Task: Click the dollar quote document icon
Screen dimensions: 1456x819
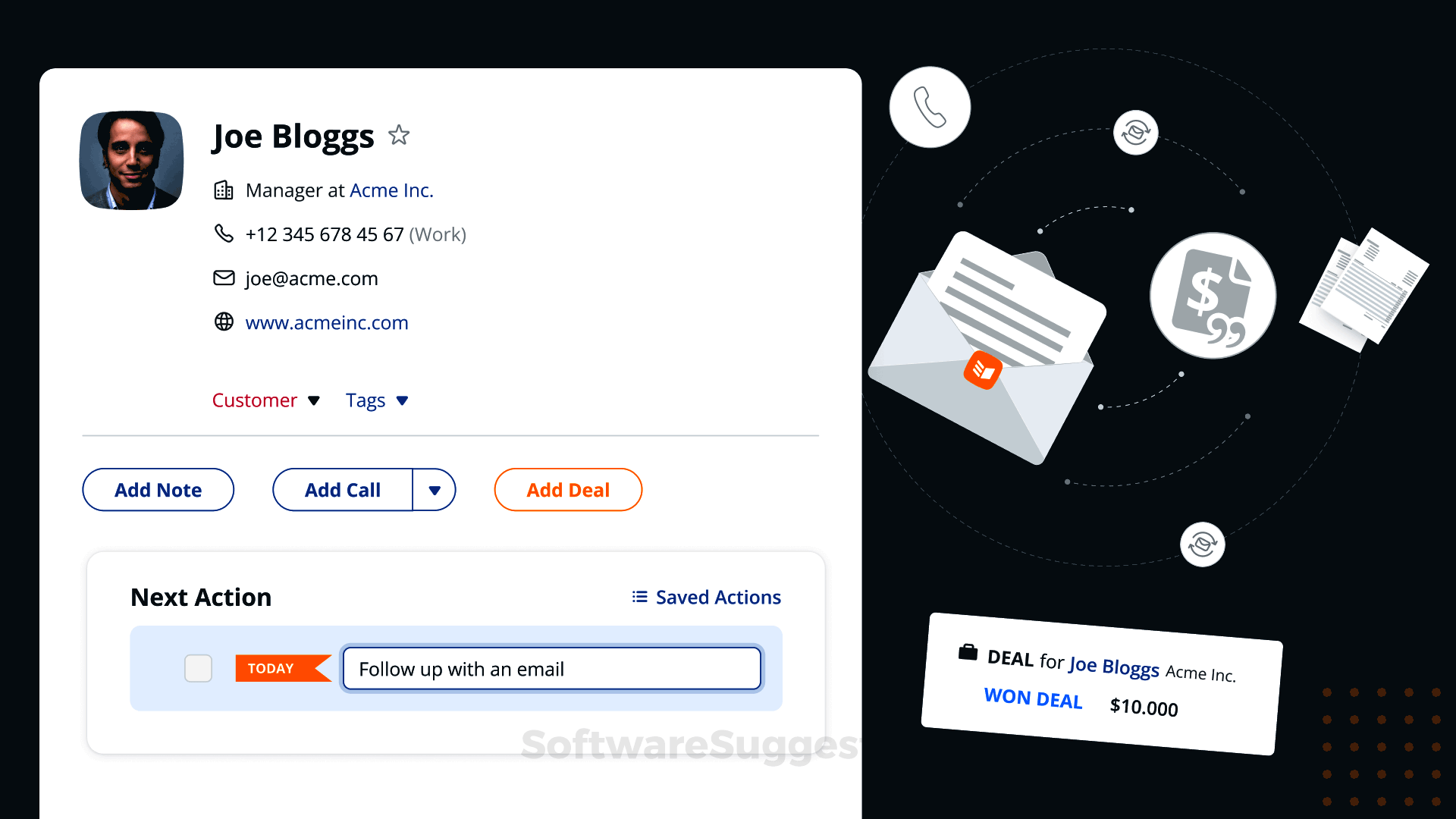Action: click(x=1212, y=295)
